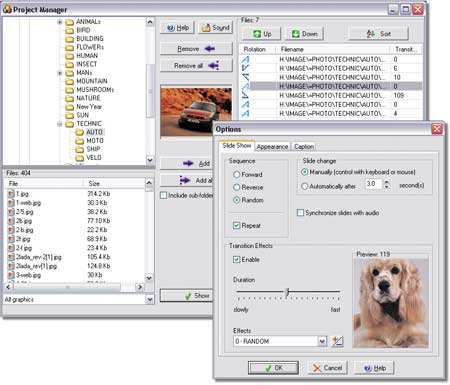
Task: Click the image icon beside 1.jpg
Action: [x=11, y=194]
